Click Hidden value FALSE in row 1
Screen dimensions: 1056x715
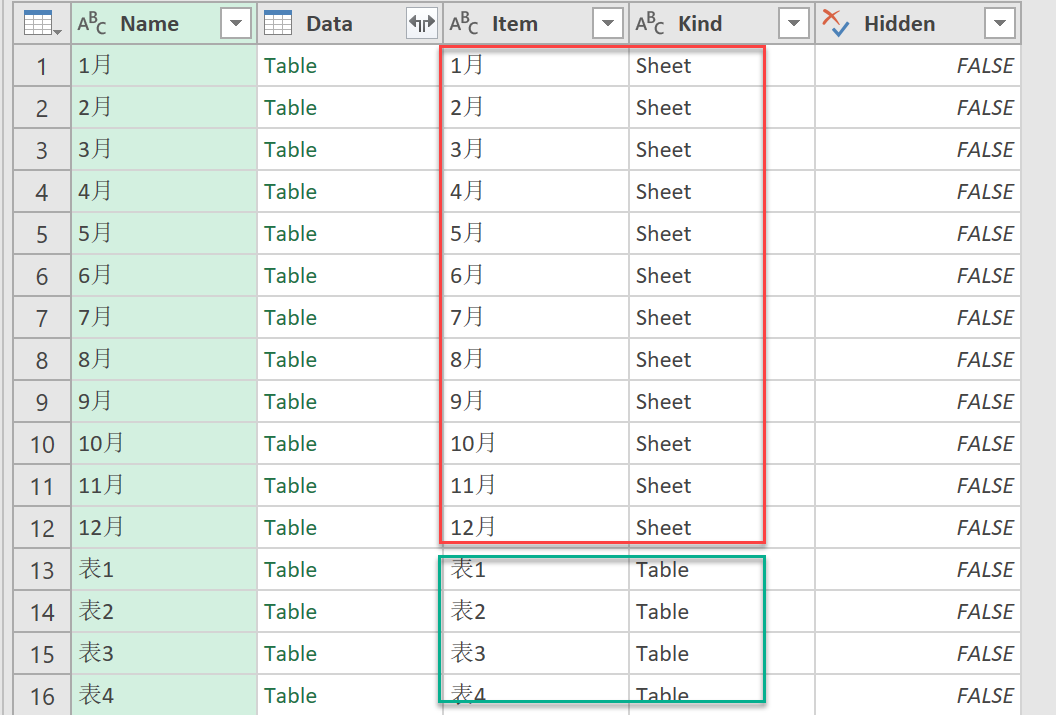point(985,65)
